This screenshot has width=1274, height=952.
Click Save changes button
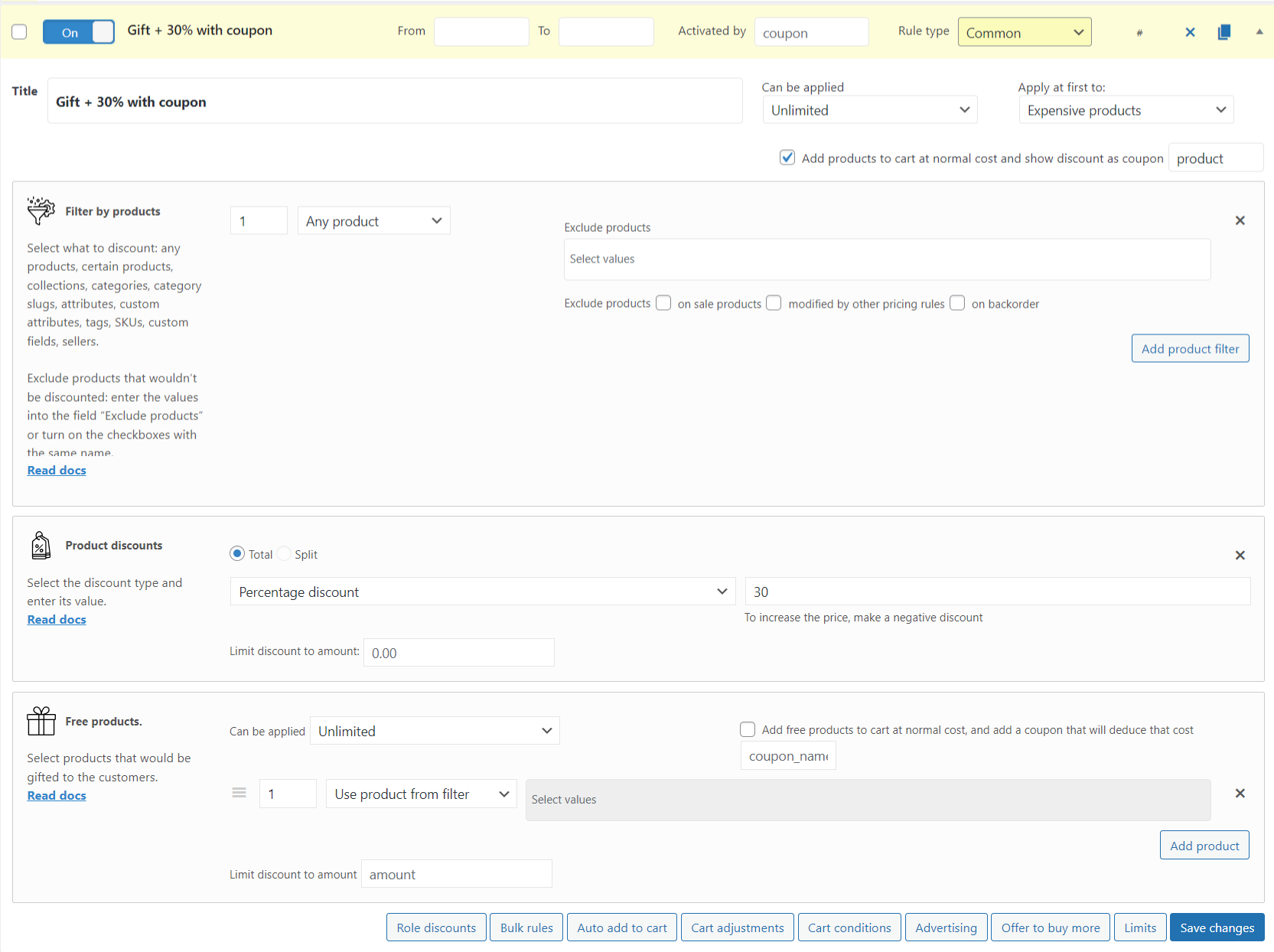[x=1217, y=928]
